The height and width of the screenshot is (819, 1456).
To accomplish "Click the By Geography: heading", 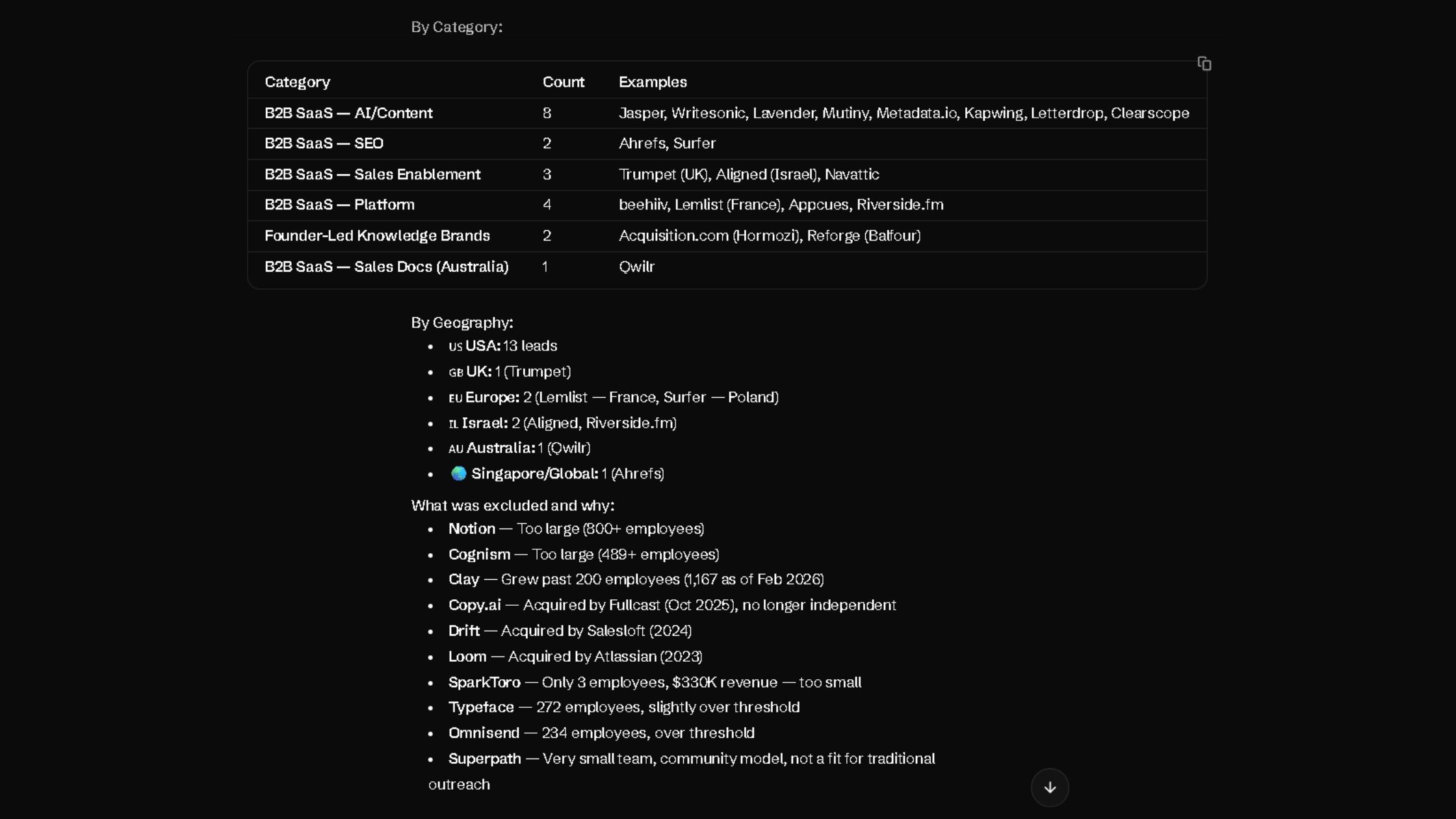I will (462, 323).
